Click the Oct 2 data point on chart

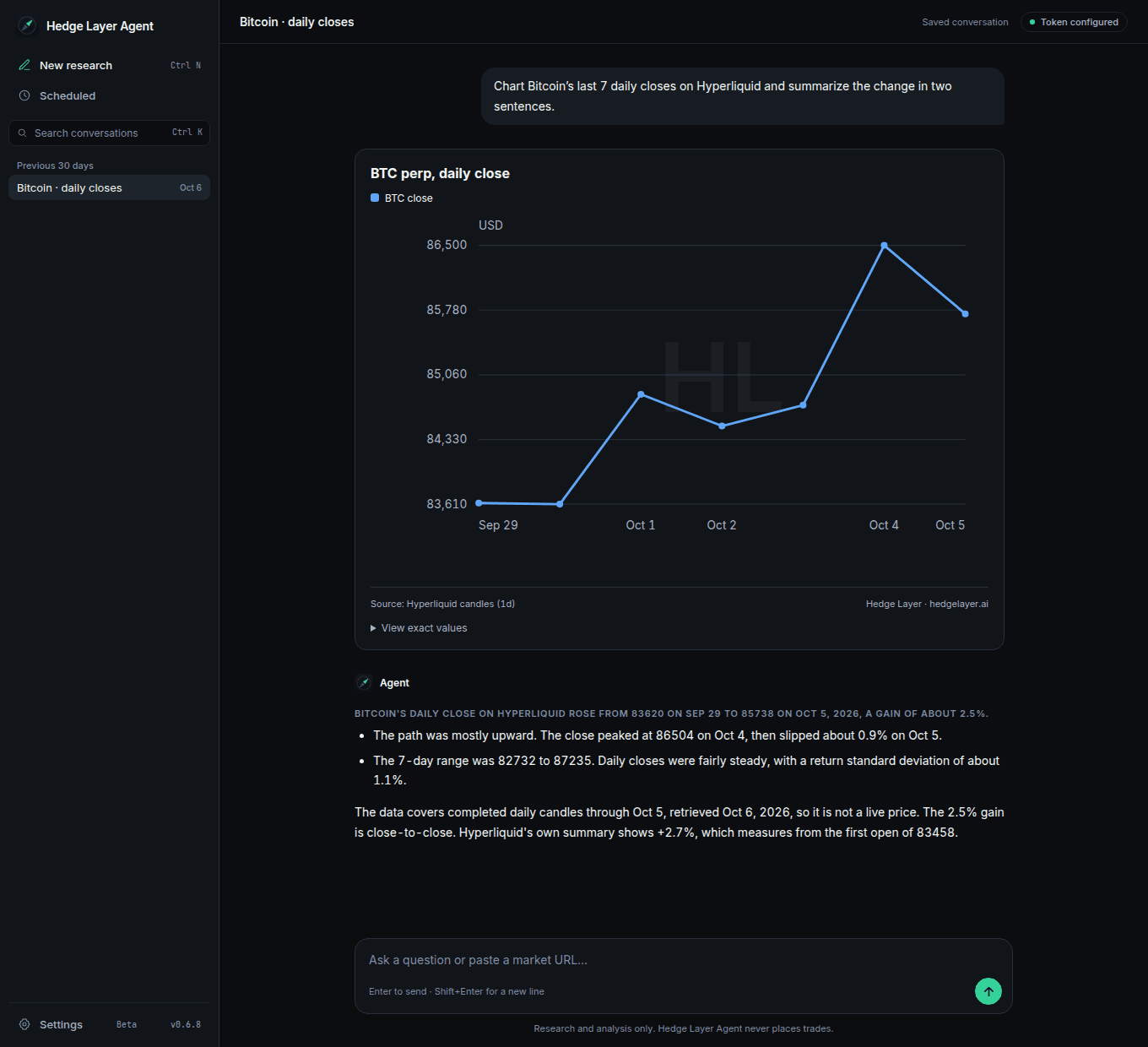(x=722, y=426)
